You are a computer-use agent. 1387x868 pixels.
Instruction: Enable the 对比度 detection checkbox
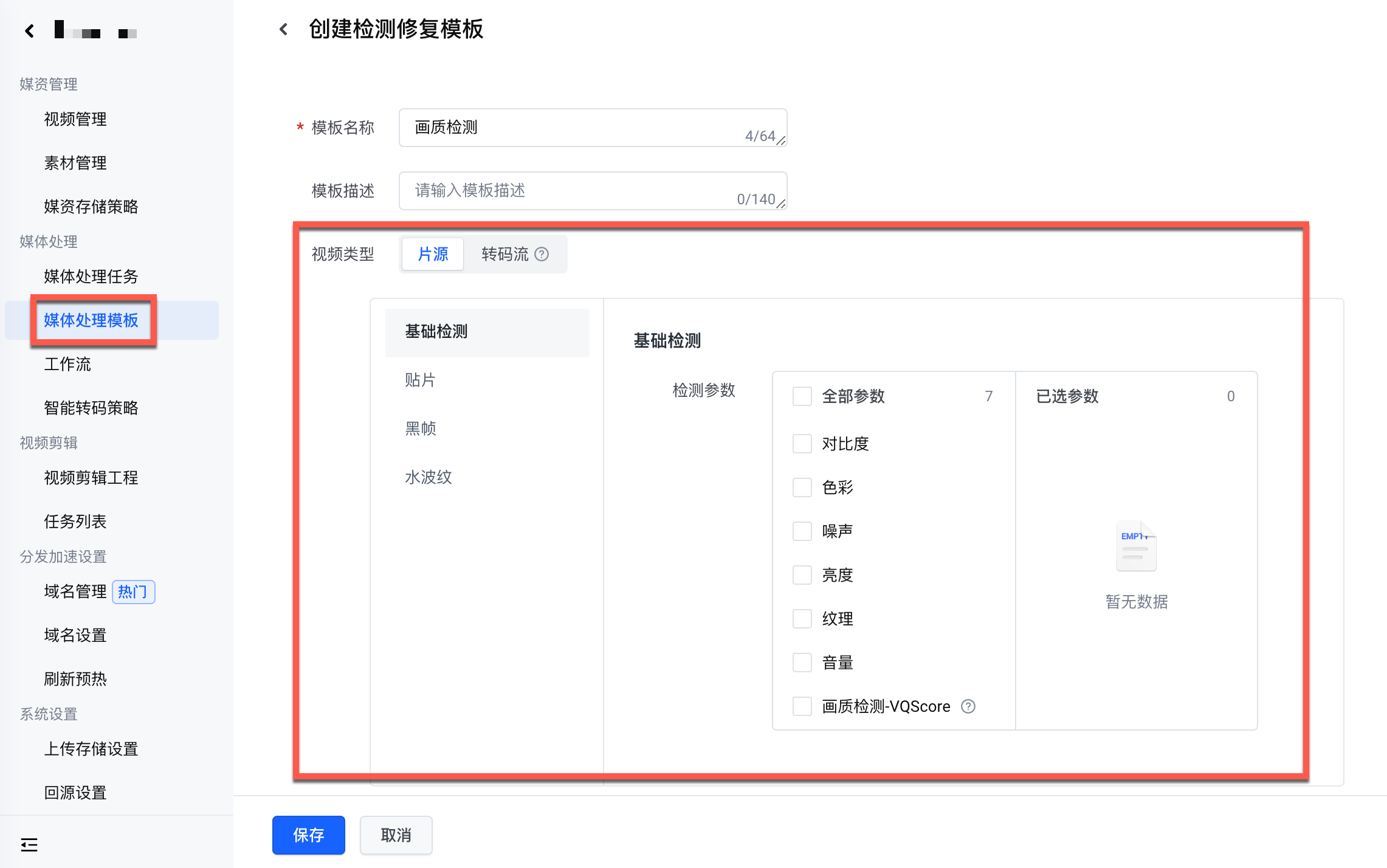coord(802,444)
